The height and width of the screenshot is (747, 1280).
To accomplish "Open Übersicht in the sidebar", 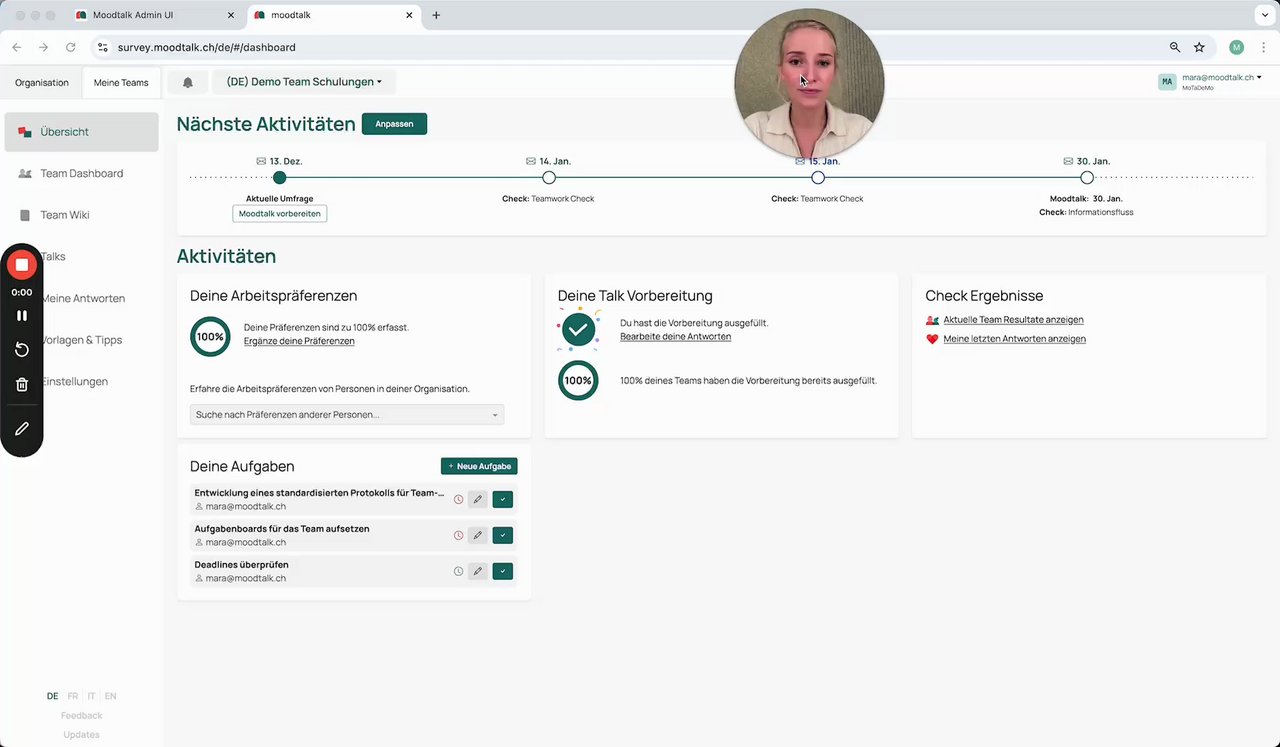I will pyautogui.click(x=81, y=132).
